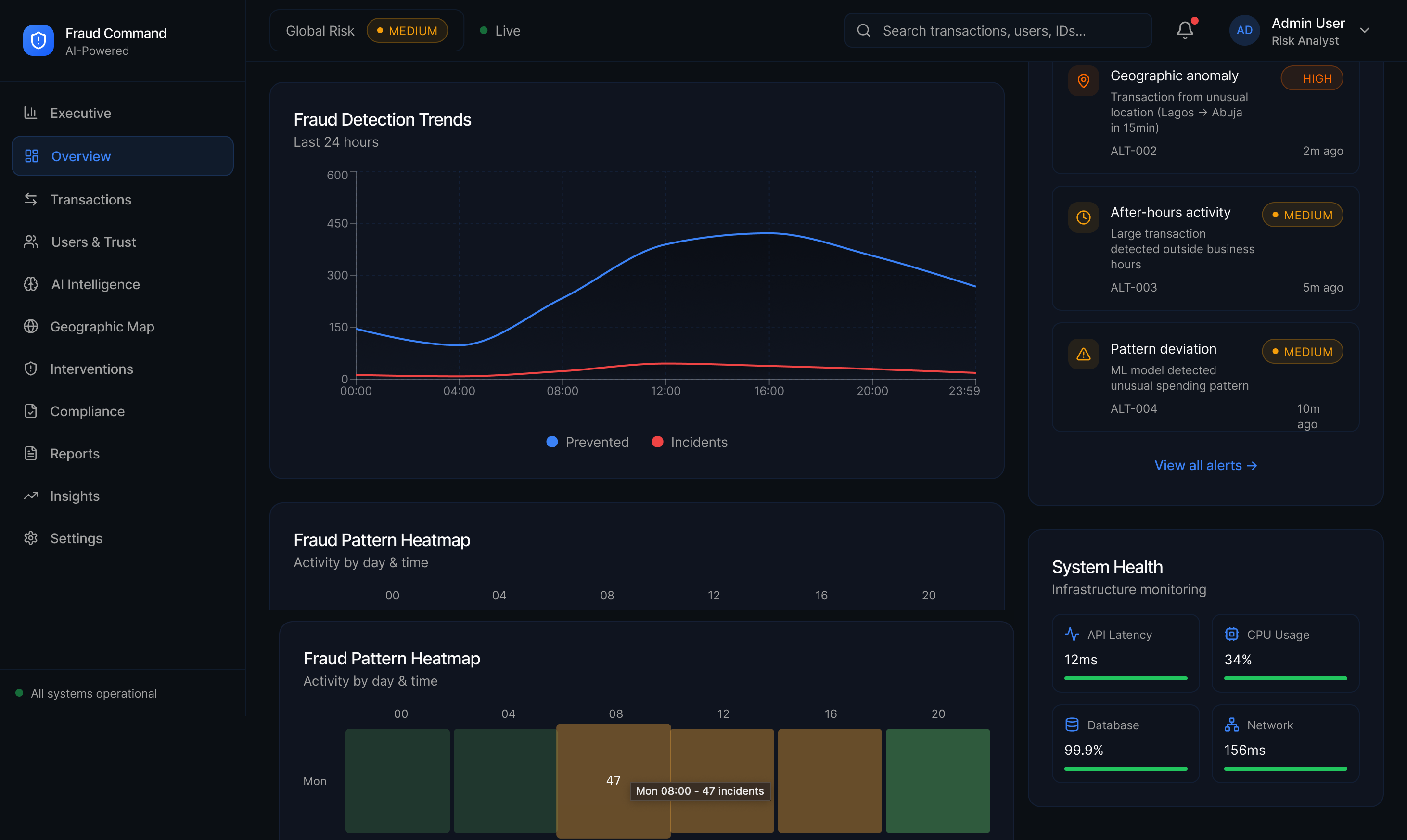
Task: Click the Database cylinder icon
Action: pos(1072,725)
